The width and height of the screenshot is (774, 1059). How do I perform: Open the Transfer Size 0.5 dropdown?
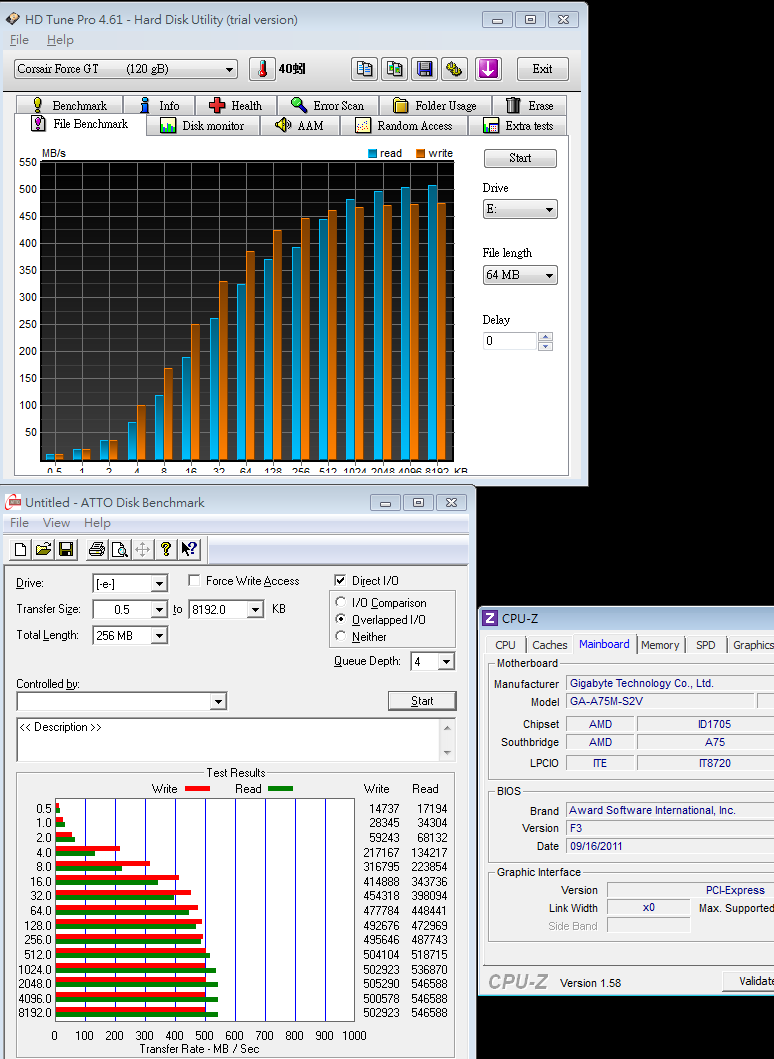point(130,609)
